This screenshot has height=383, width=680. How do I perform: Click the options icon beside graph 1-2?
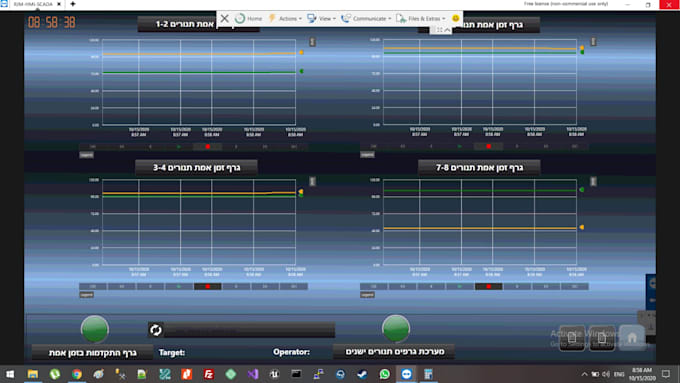pyautogui.click(x=312, y=42)
